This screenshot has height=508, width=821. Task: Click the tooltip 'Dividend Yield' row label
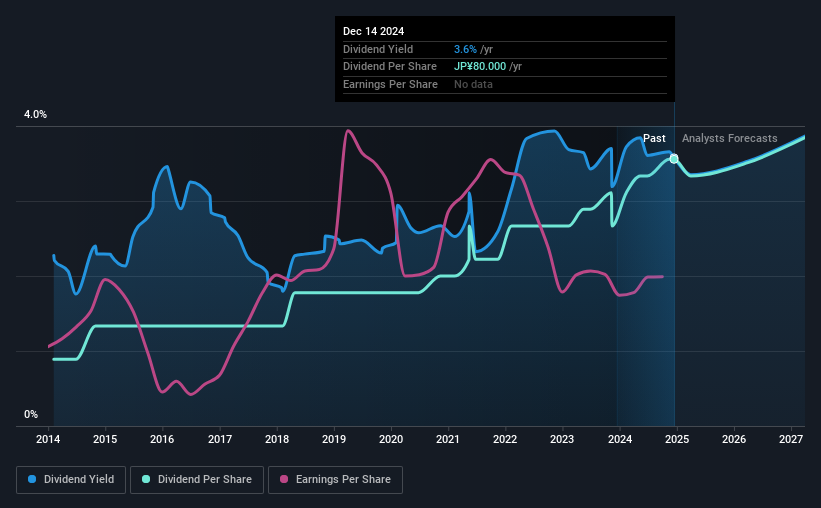point(378,49)
